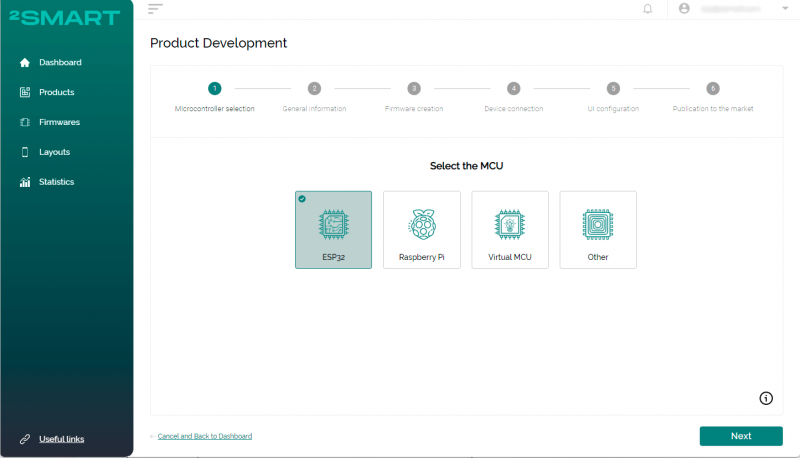This screenshot has width=800, height=458.
Task: Choose the Other MCU card
Action: (598, 230)
